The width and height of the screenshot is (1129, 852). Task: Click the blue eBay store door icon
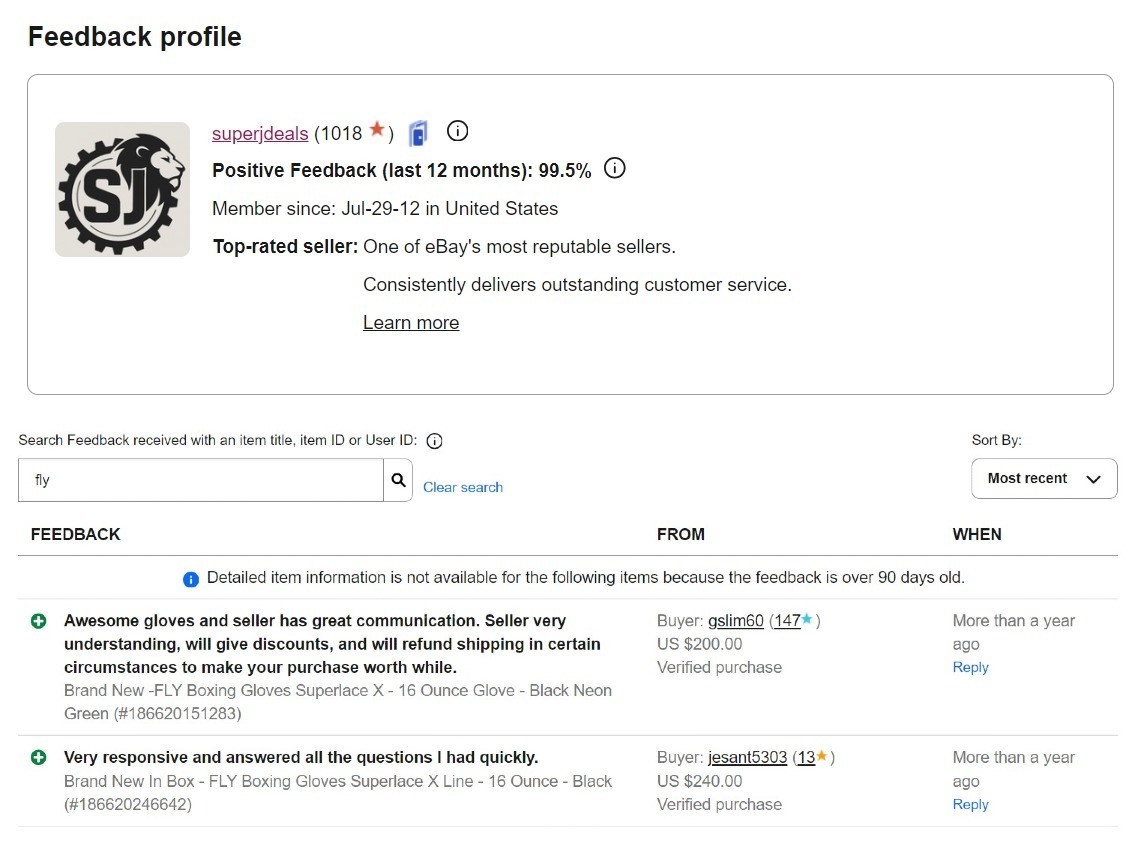click(418, 133)
